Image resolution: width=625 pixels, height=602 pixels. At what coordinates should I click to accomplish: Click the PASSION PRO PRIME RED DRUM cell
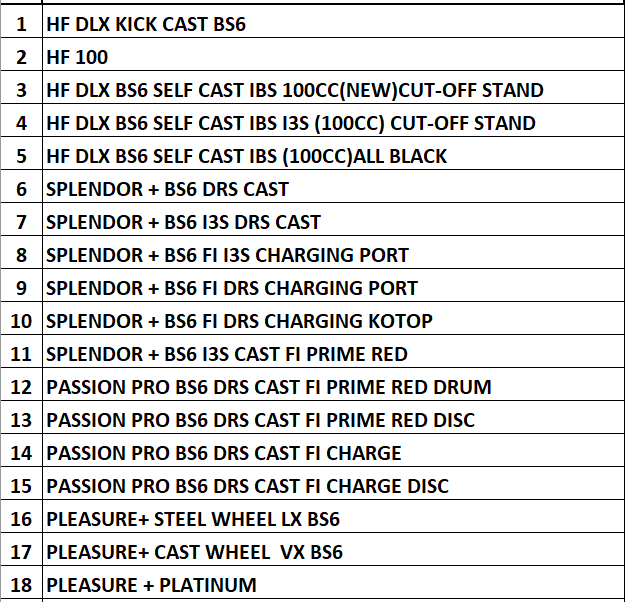coord(269,387)
